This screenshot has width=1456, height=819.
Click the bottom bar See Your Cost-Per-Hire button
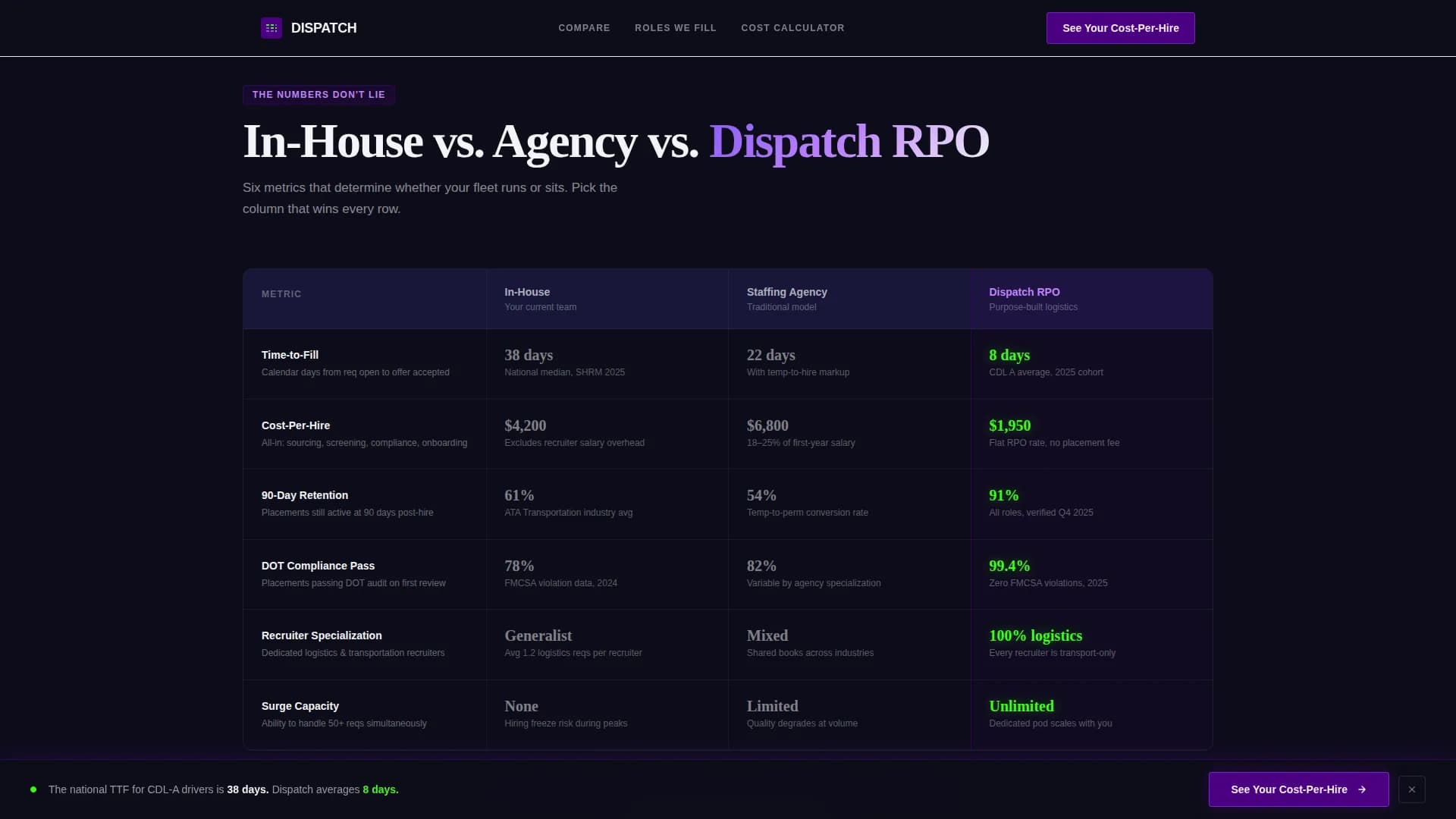(1298, 789)
